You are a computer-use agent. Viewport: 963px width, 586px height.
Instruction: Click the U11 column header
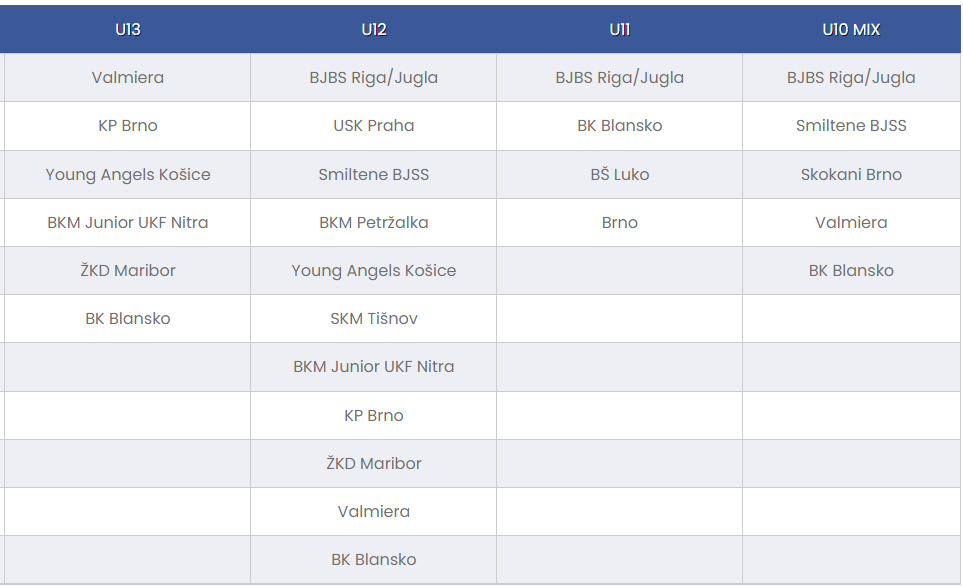619,29
